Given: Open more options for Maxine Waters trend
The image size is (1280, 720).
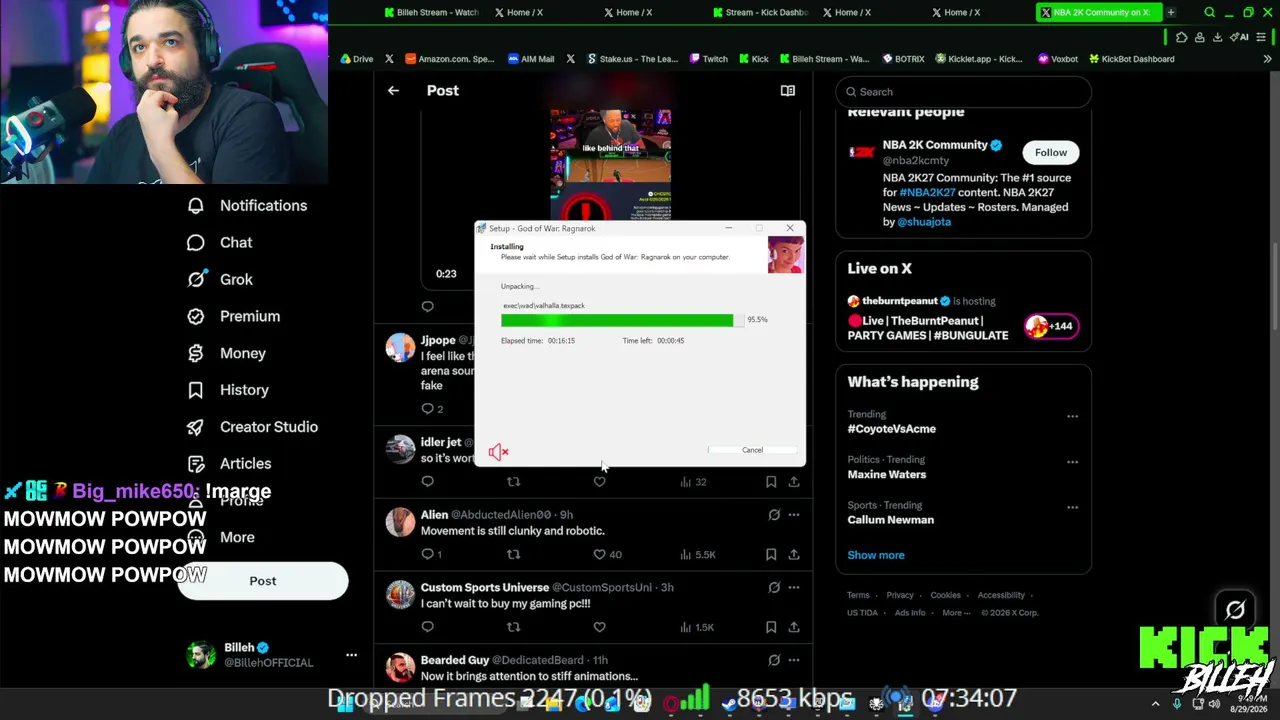Looking at the screenshot, I should (1072, 462).
